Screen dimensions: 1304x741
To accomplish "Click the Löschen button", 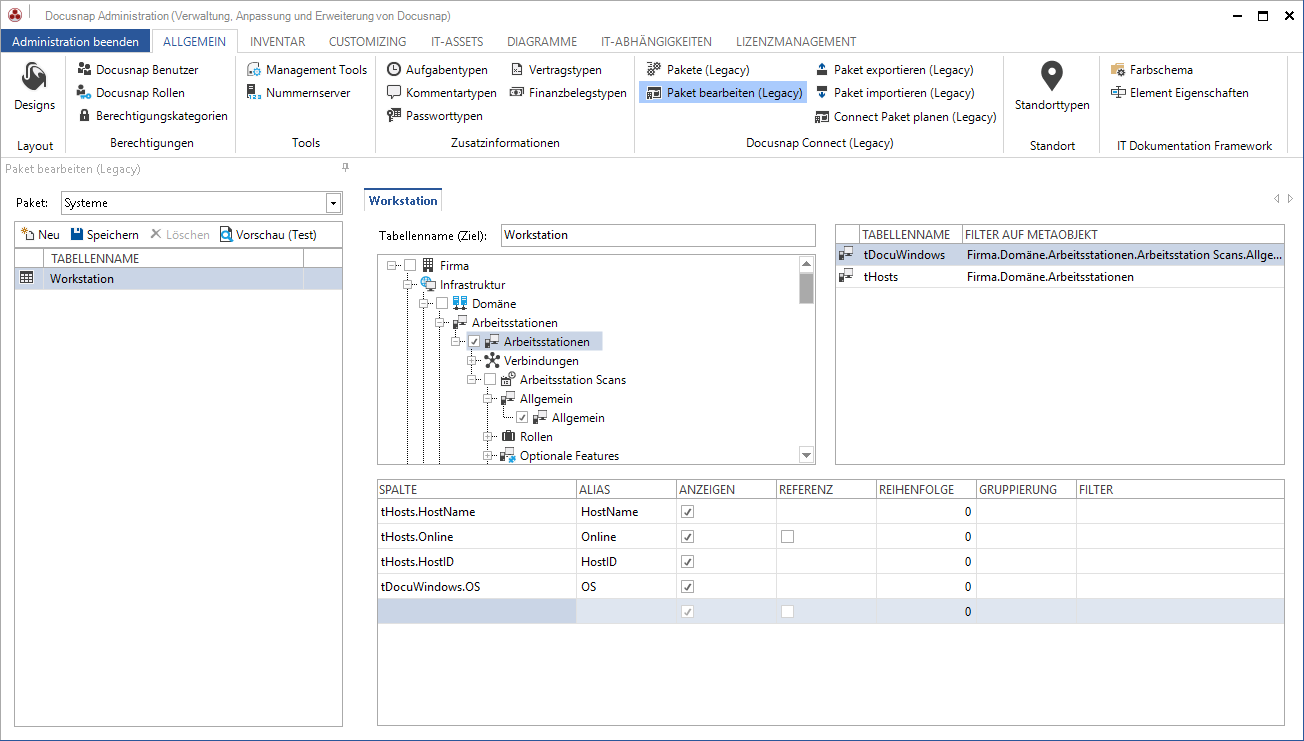I will tap(180, 235).
